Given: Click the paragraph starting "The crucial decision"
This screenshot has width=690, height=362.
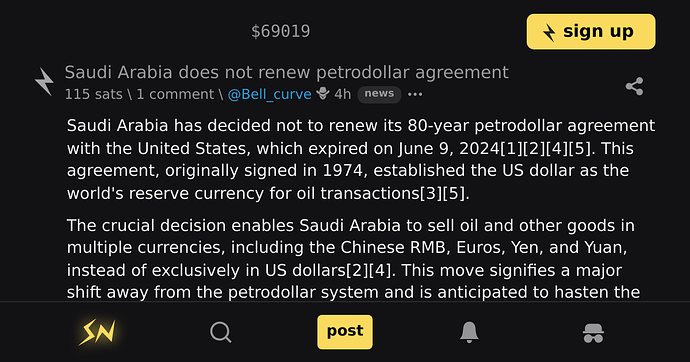Looking at the screenshot, I should (x=353, y=259).
